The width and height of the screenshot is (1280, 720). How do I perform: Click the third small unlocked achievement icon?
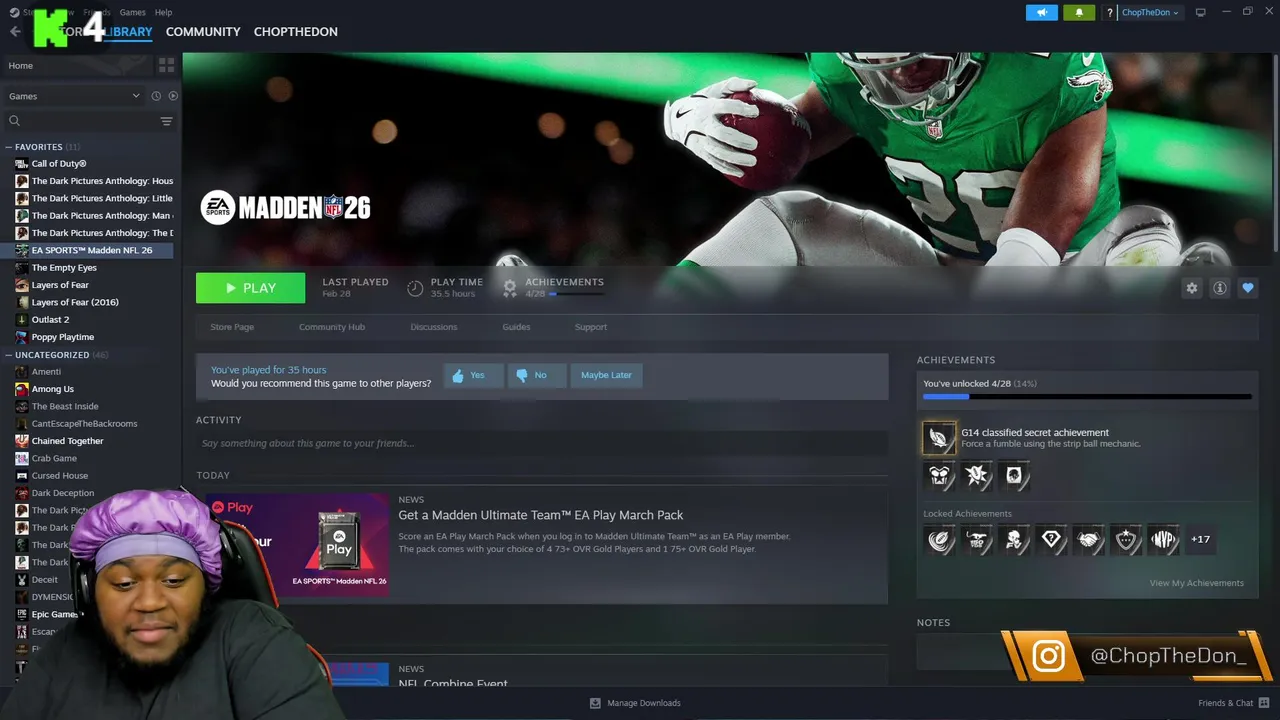click(x=1014, y=476)
